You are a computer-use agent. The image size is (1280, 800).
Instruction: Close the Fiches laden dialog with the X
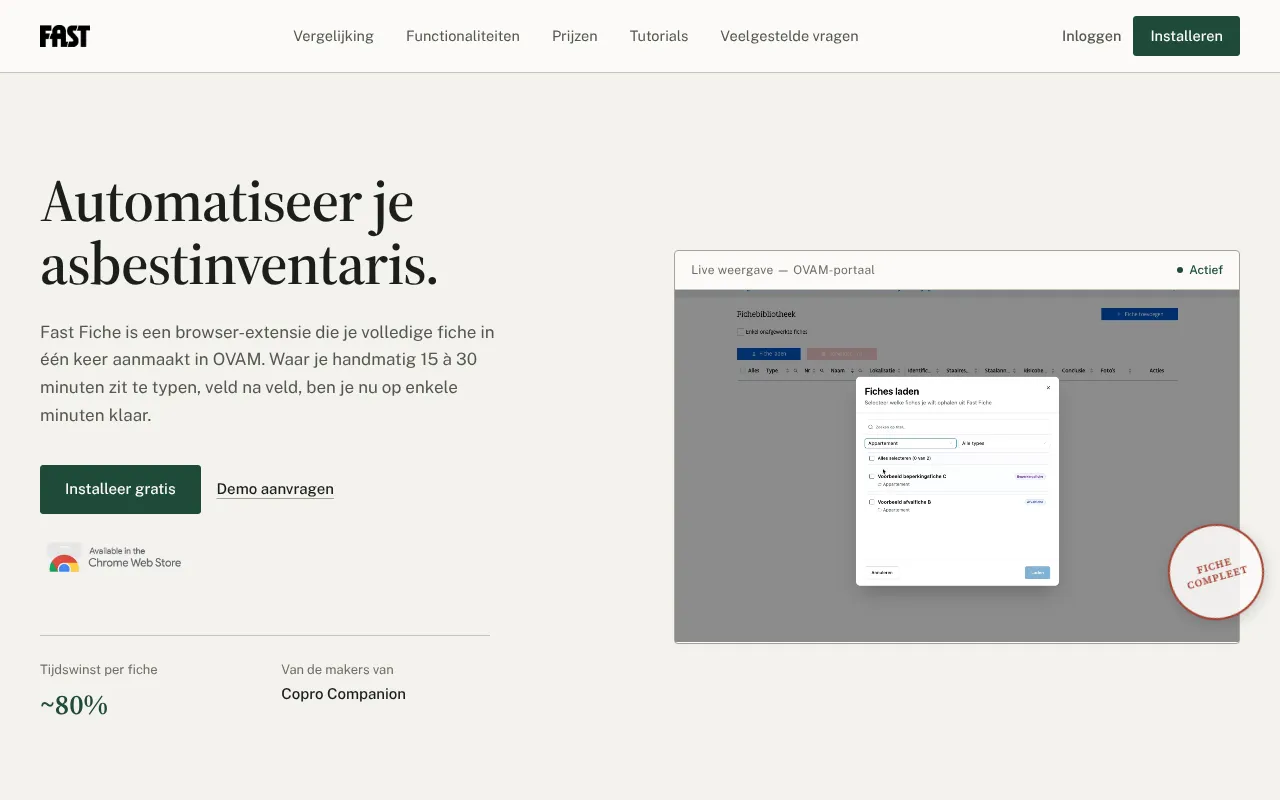1048,388
